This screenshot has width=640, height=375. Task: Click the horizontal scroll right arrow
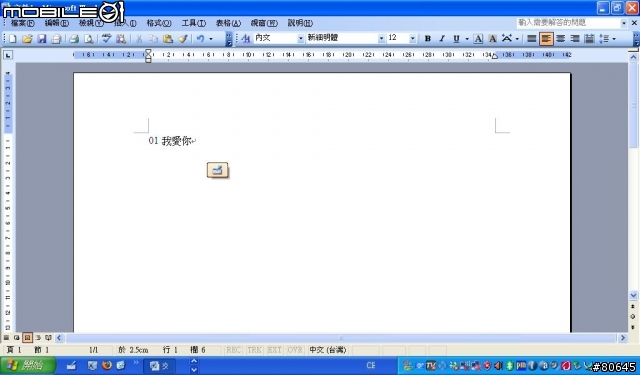click(623, 338)
